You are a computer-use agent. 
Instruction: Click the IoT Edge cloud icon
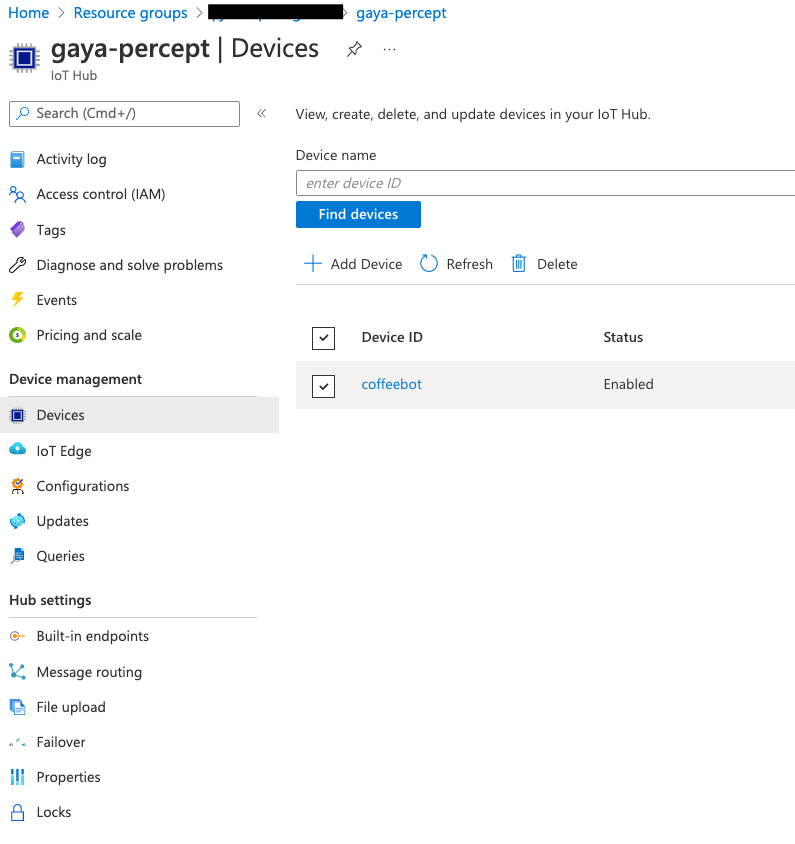coord(17,450)
